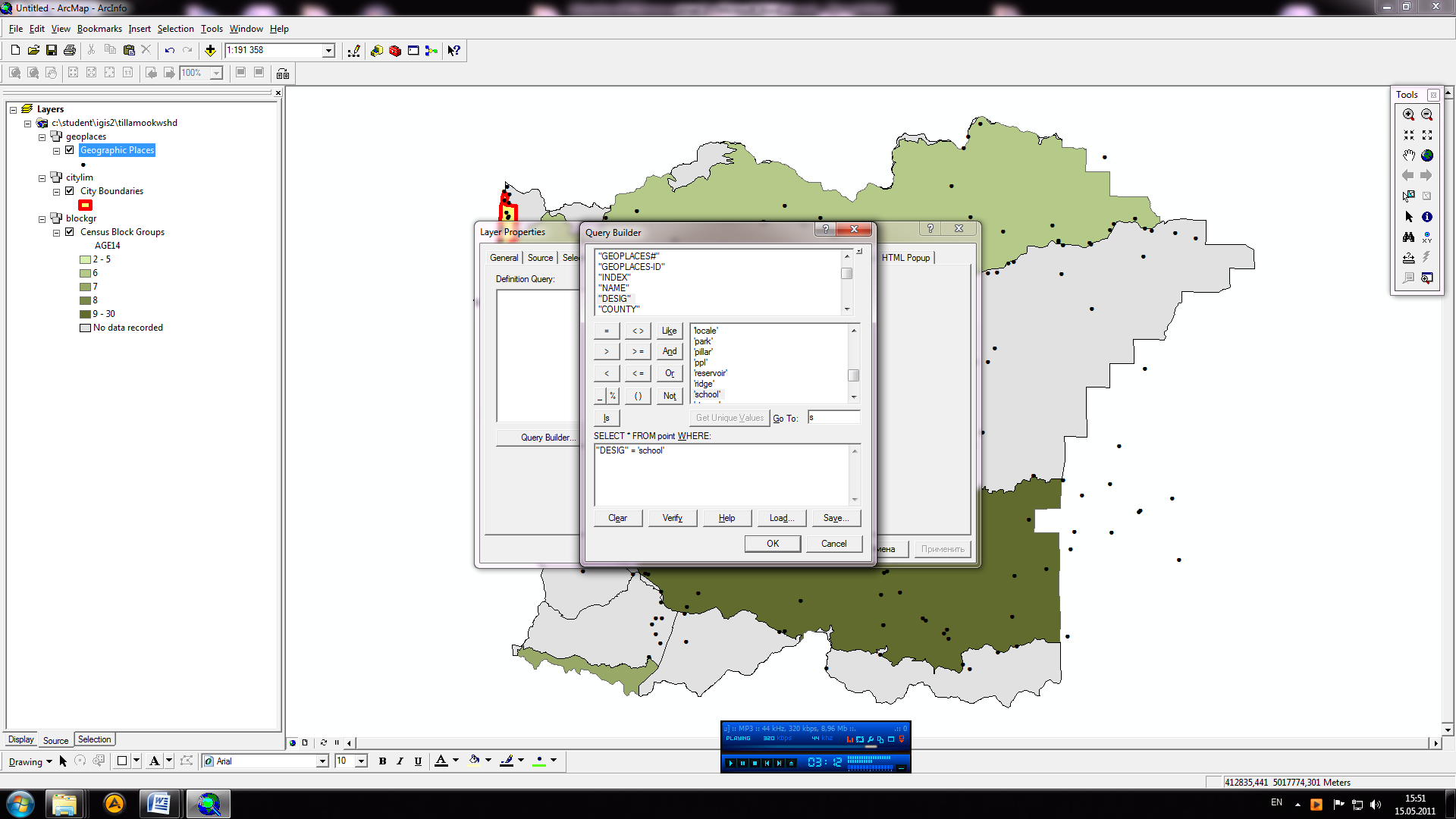Toggle bold text formatting

382,761
